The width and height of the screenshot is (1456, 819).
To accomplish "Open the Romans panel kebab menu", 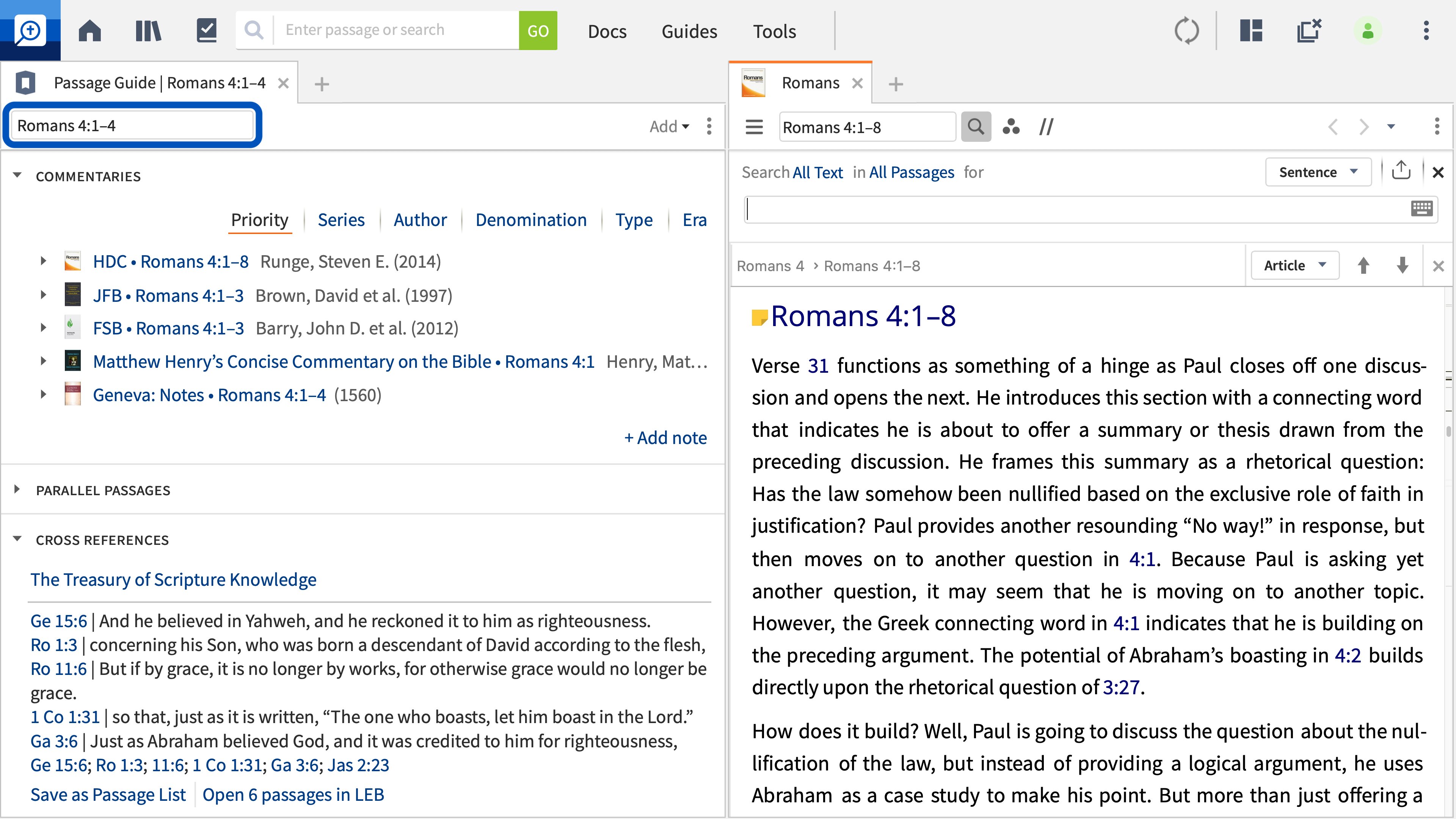I will [1437, 126].
